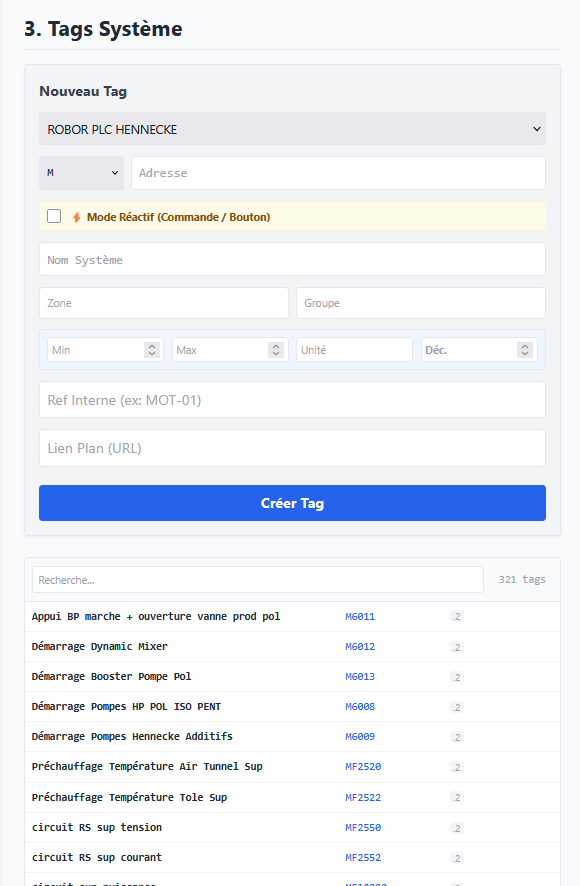Click the Groupe input field
580x886 pixels.
pyautogui.click(x=421, y=303)
